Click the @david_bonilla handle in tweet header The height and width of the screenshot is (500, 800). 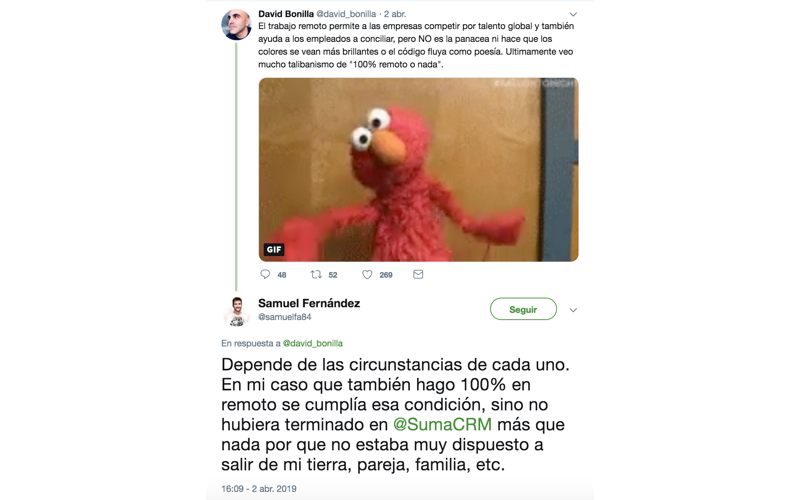point(346,14)
